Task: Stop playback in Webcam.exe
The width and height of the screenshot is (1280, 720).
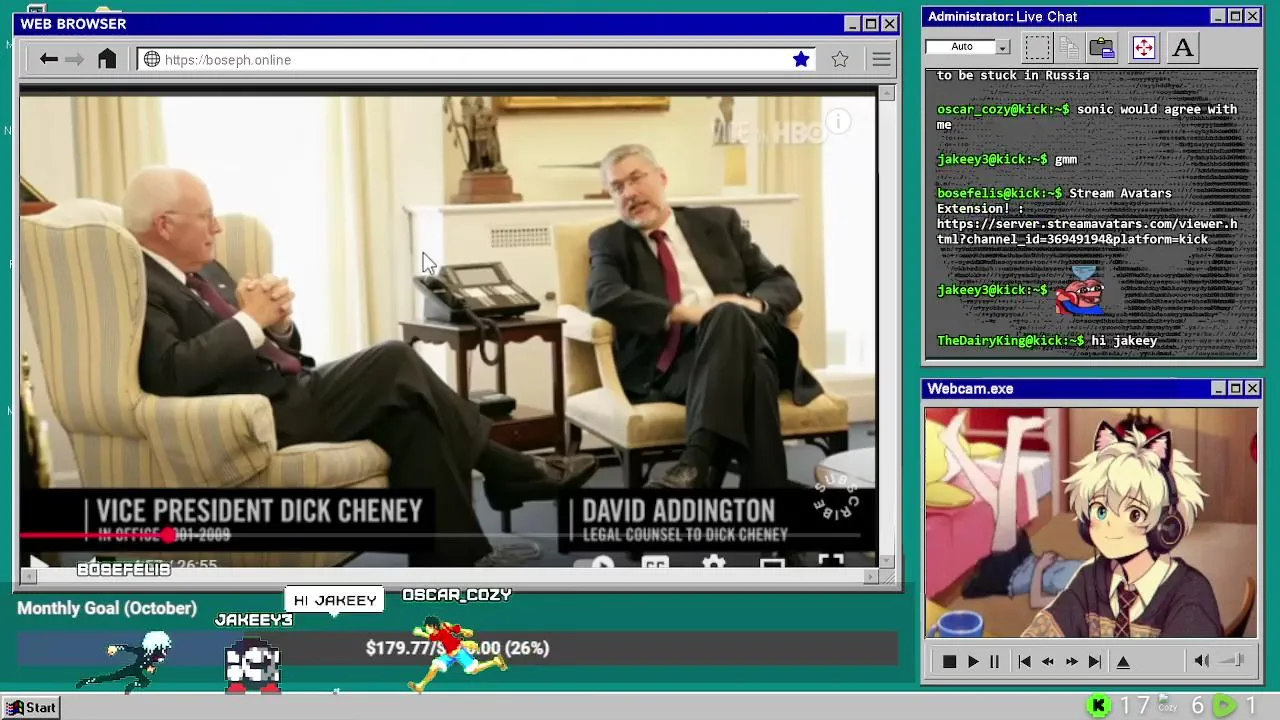Action: [949, 661]
